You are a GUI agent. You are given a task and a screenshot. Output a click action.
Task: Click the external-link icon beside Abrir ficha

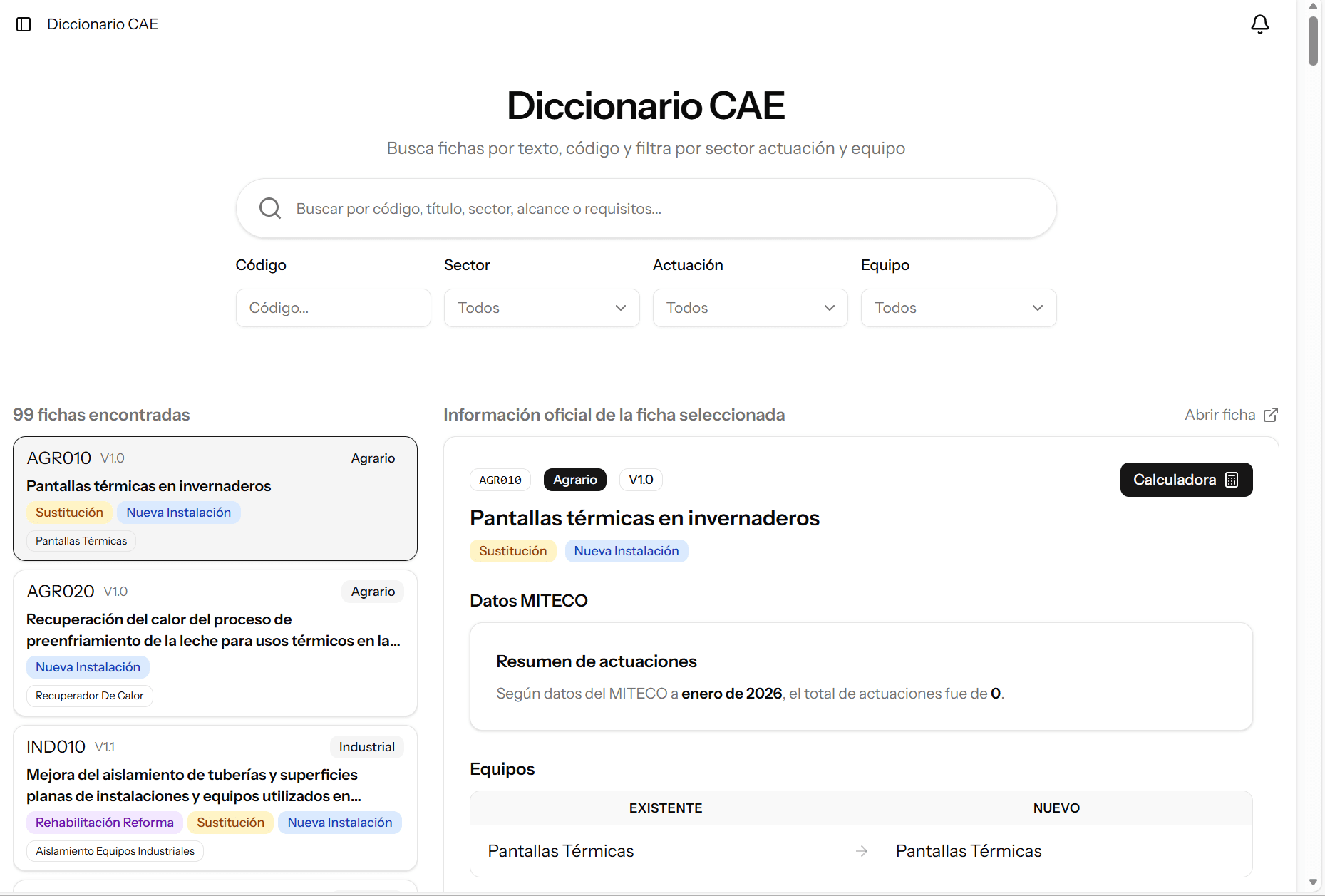click(1271, 414)
